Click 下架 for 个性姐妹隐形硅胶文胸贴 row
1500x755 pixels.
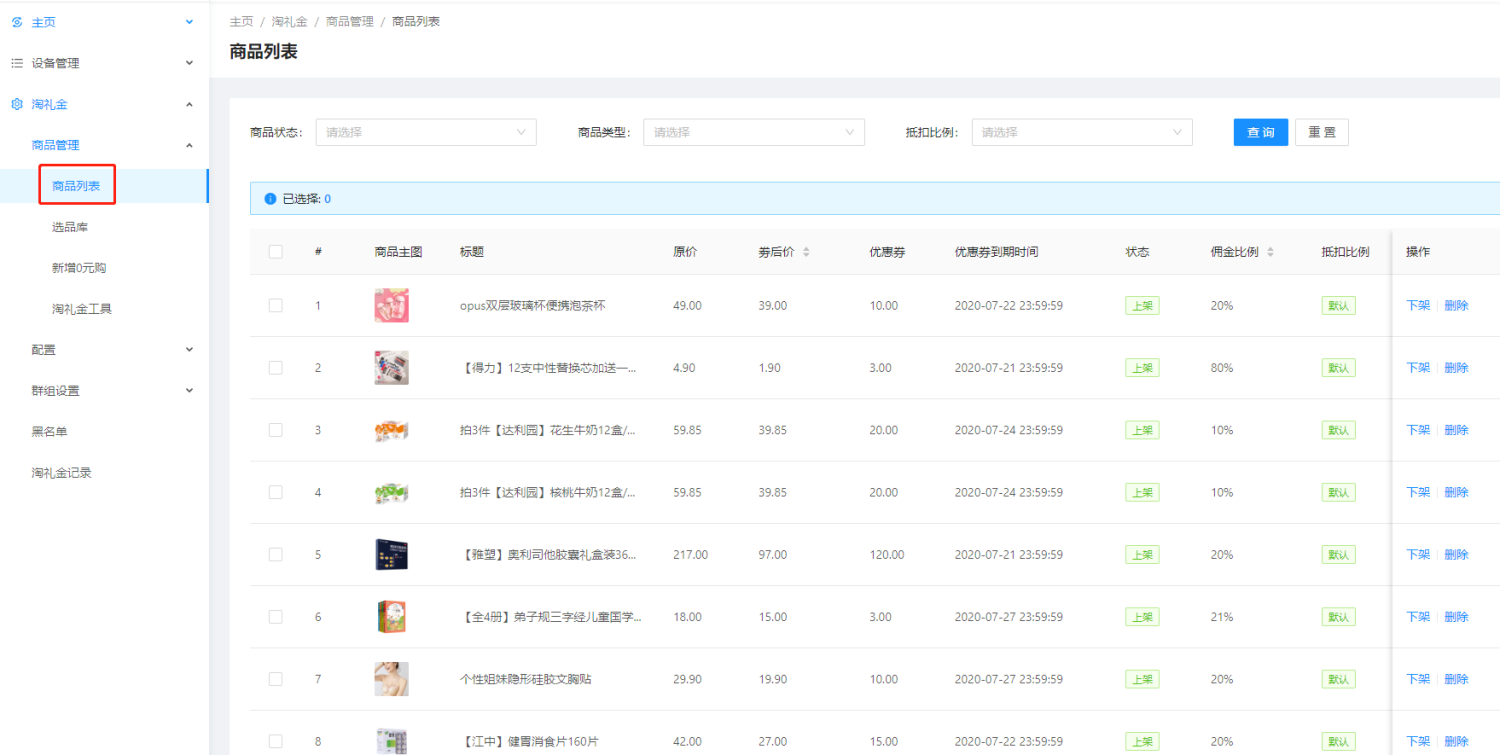pyautogui.click(x=1418, y=679)
